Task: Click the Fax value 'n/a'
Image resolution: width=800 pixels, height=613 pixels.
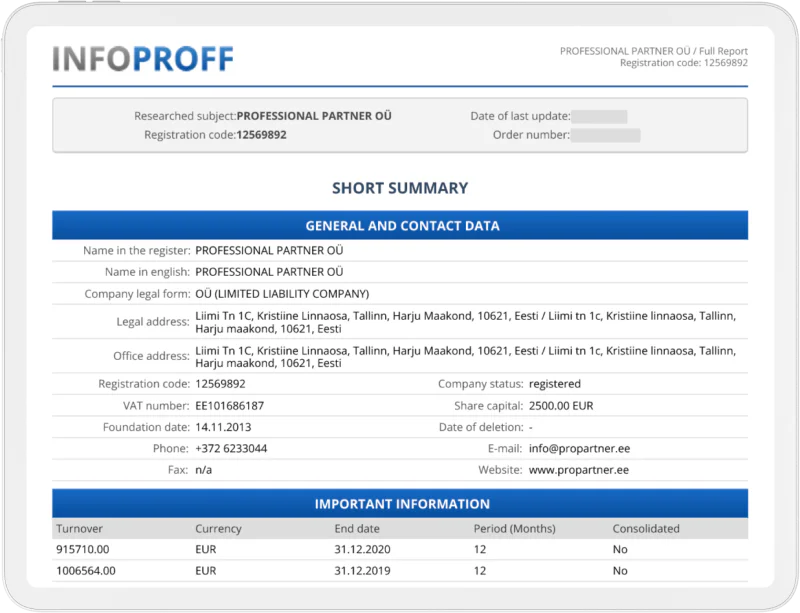Action: pyautogui.click(x=204, y=470)
